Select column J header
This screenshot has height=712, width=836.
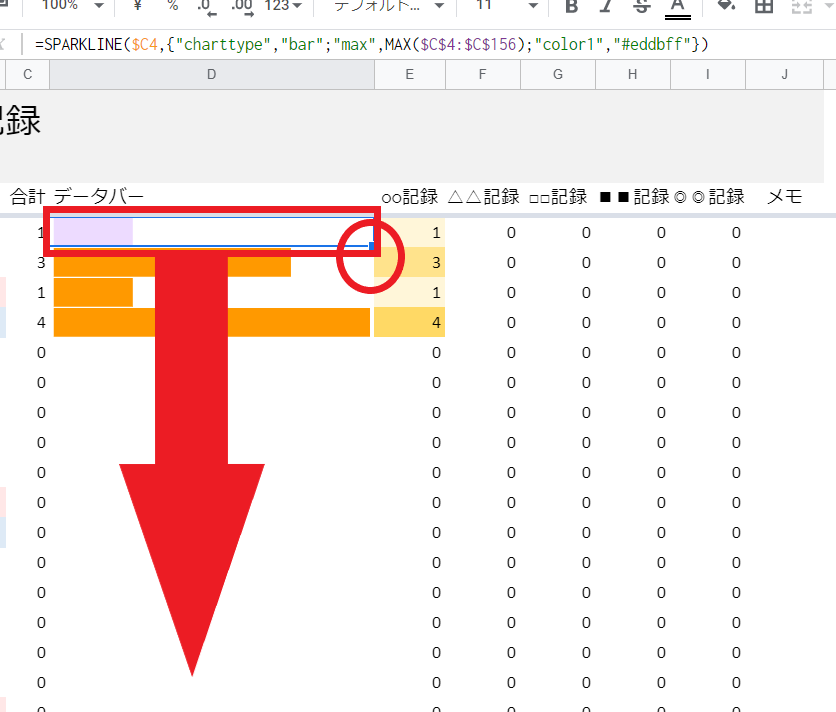click(x=784, y=75)
